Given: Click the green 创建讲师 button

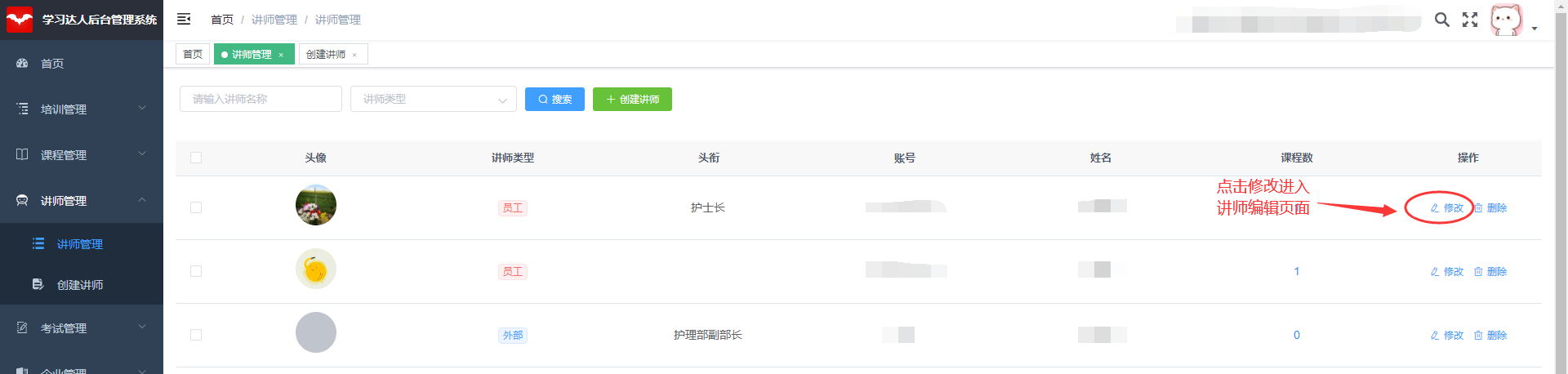Looking at the screenshot, I should (x=632, y=99).
